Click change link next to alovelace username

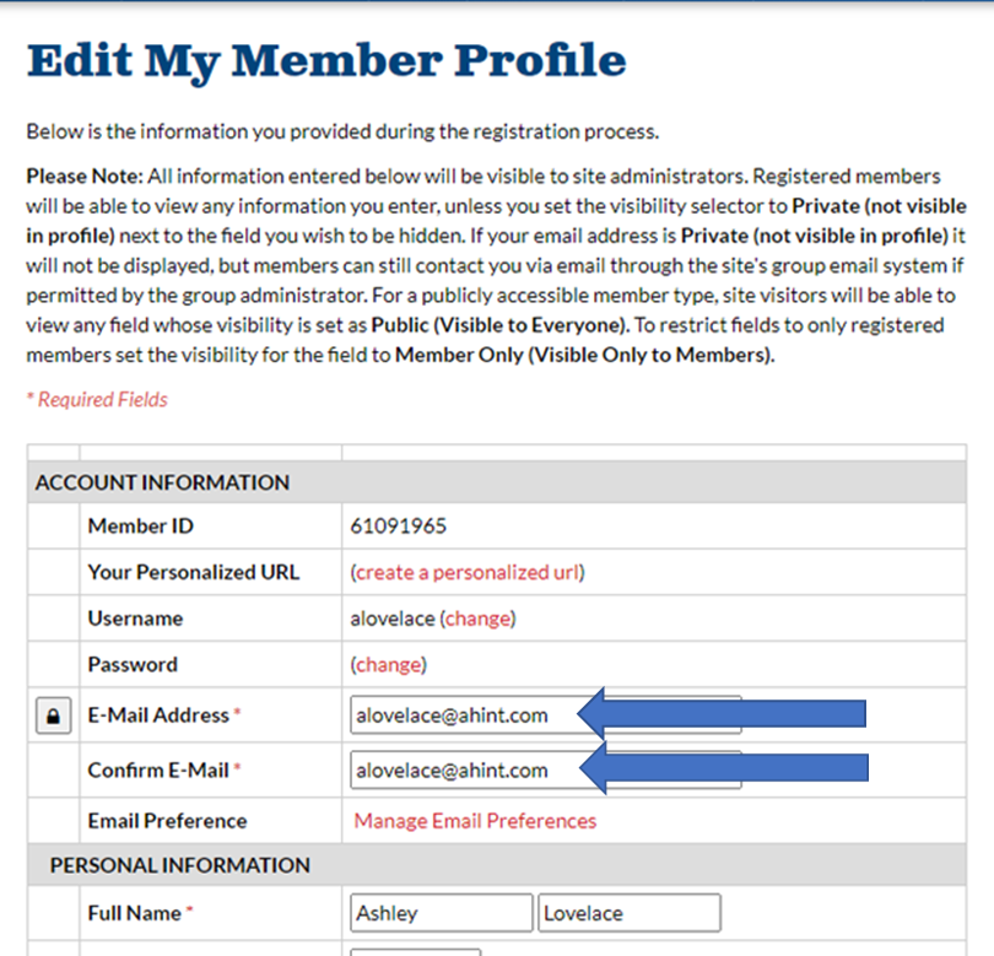(477, 619)
